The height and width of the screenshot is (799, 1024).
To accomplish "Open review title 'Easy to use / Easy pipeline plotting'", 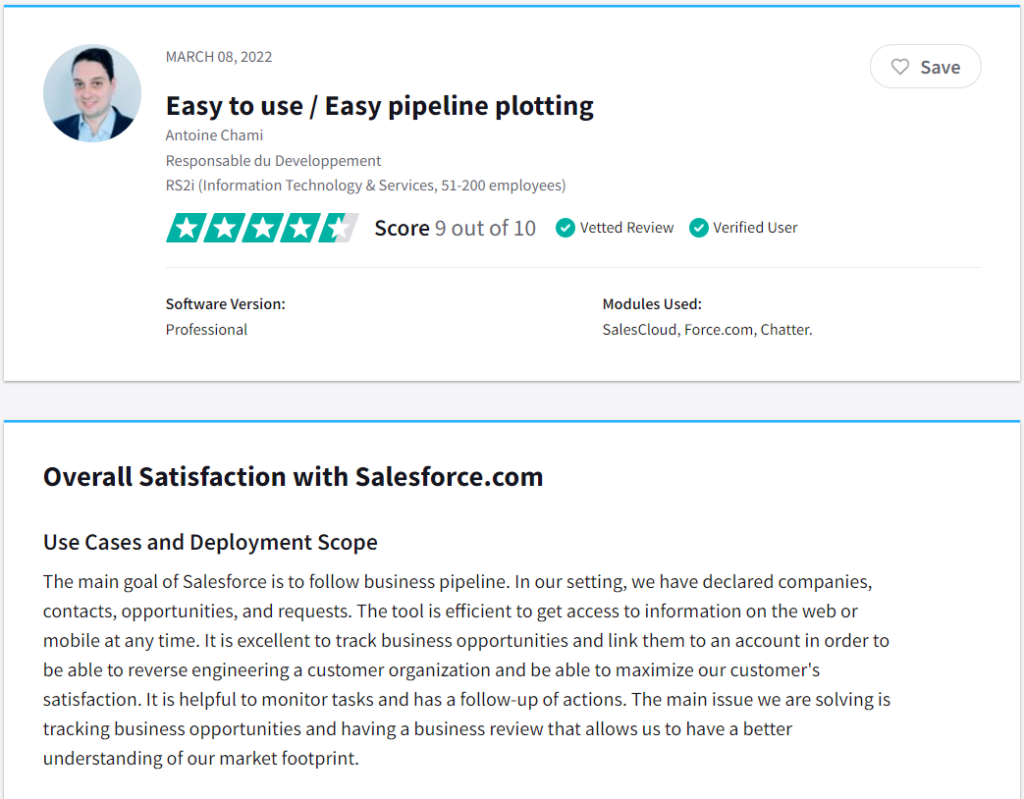I will point(379,105).
